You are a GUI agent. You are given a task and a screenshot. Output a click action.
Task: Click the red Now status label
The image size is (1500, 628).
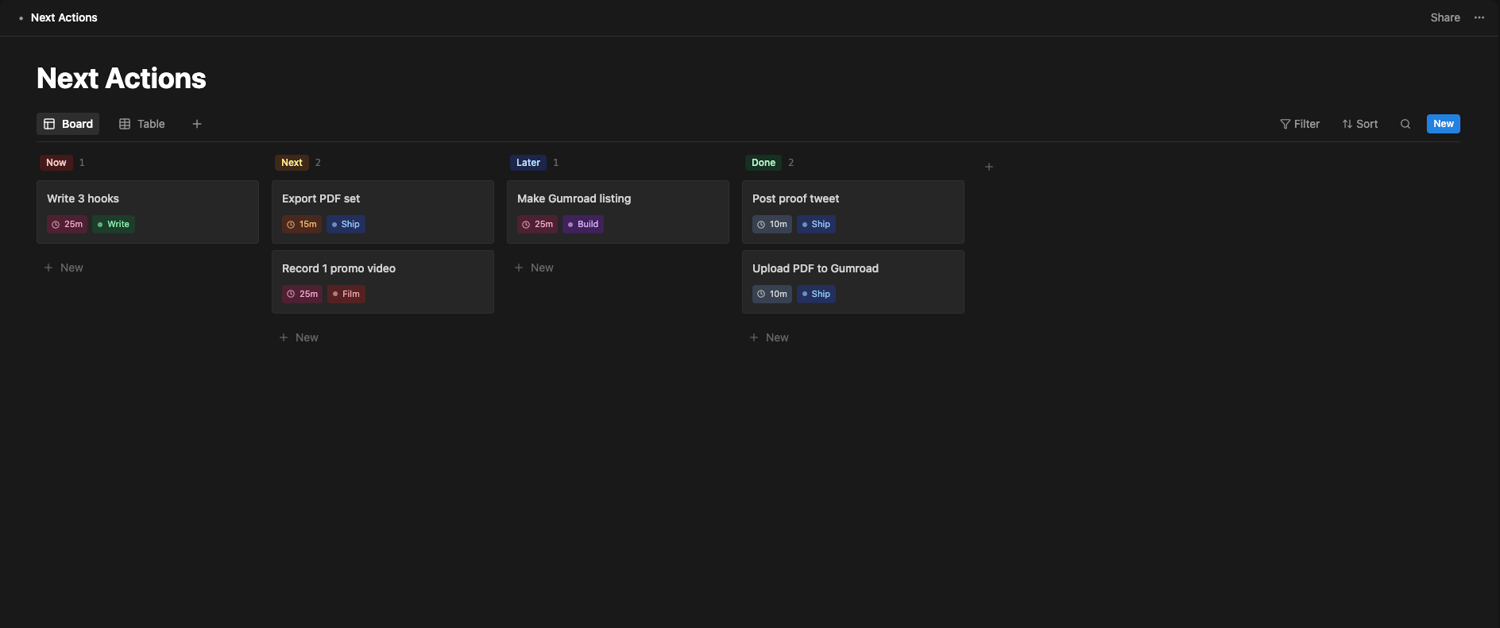(x=56, y=163)
